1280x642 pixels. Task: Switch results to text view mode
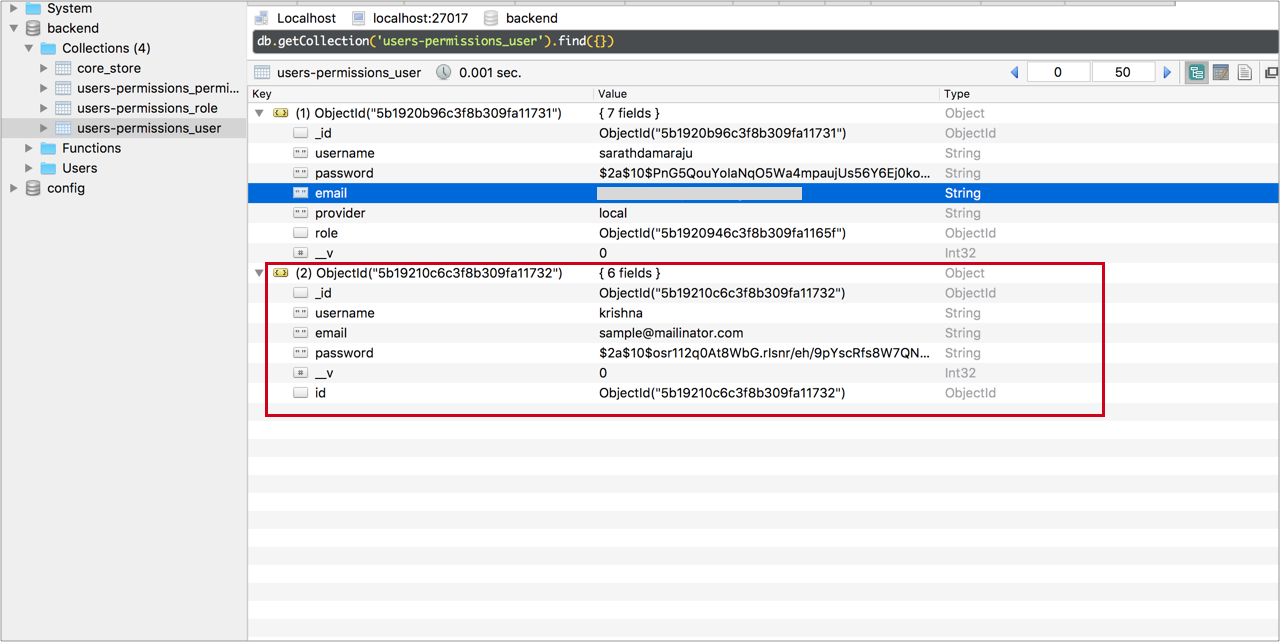point(1245,72)
